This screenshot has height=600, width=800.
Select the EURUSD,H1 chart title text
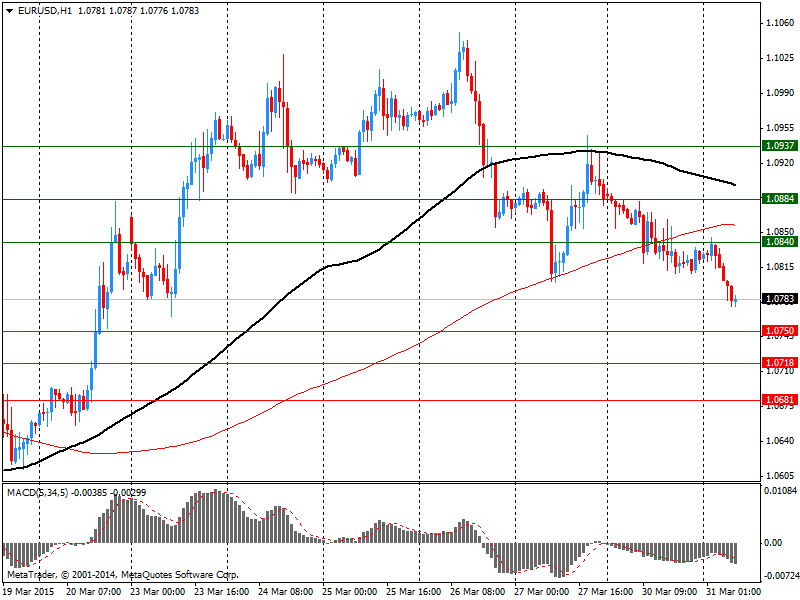45,11
